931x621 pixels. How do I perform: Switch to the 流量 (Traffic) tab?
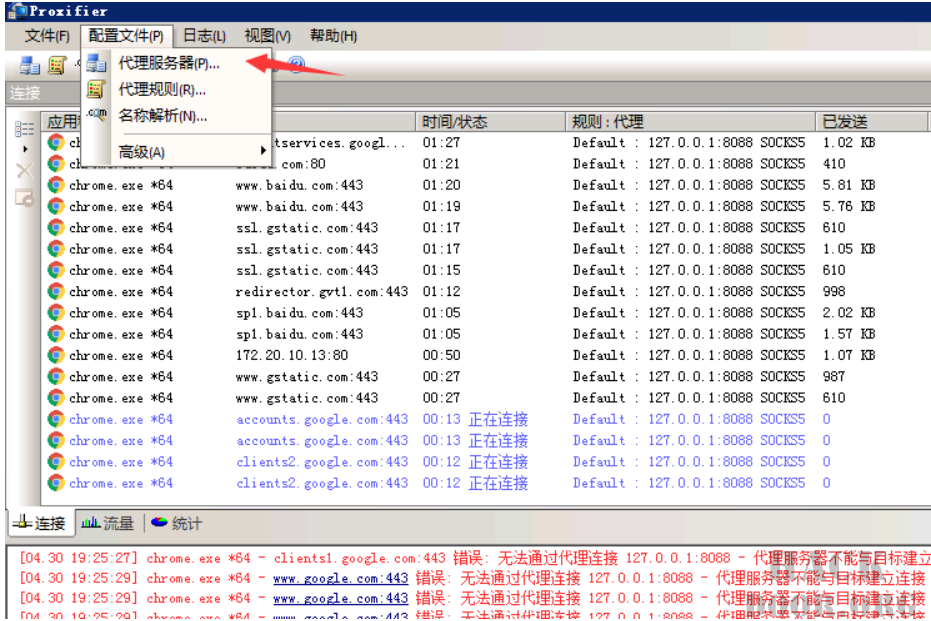(107, 523)
